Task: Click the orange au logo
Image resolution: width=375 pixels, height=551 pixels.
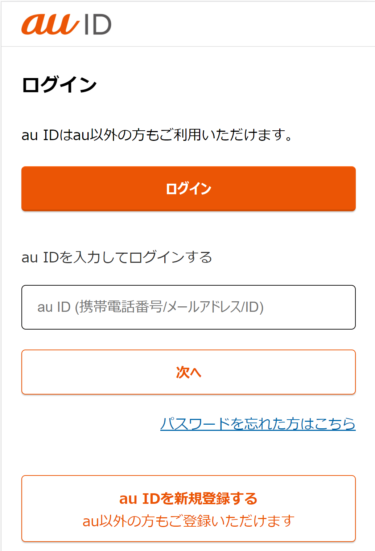Action: (50, 25)
